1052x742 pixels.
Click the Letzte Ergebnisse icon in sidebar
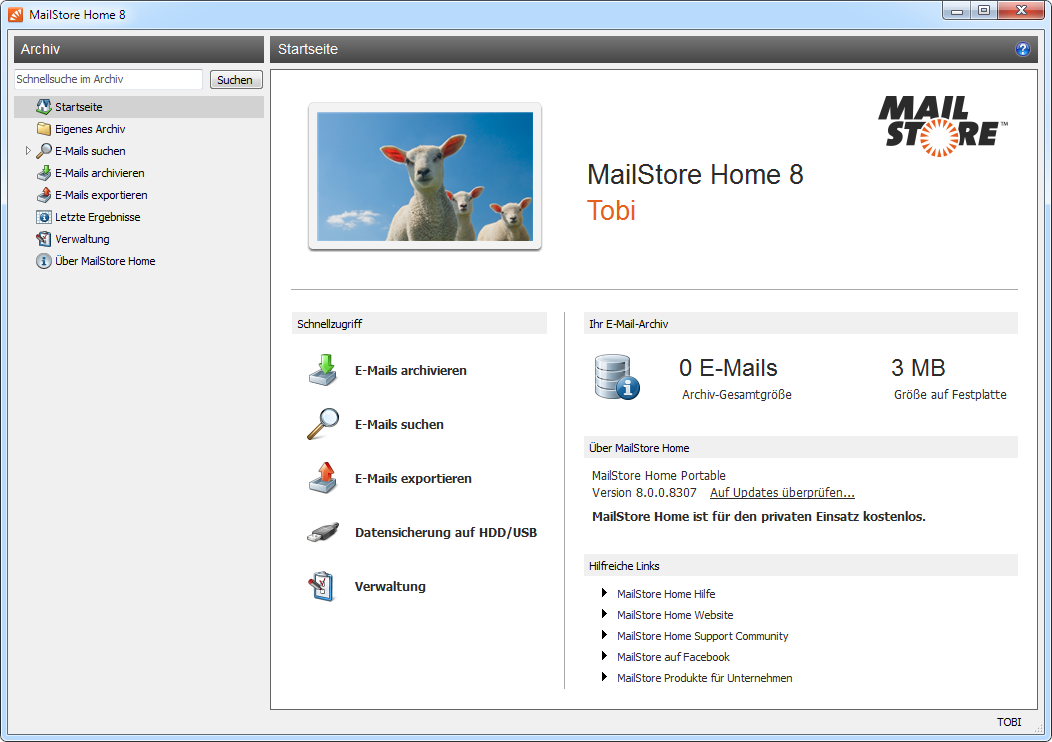click(44, 217)
